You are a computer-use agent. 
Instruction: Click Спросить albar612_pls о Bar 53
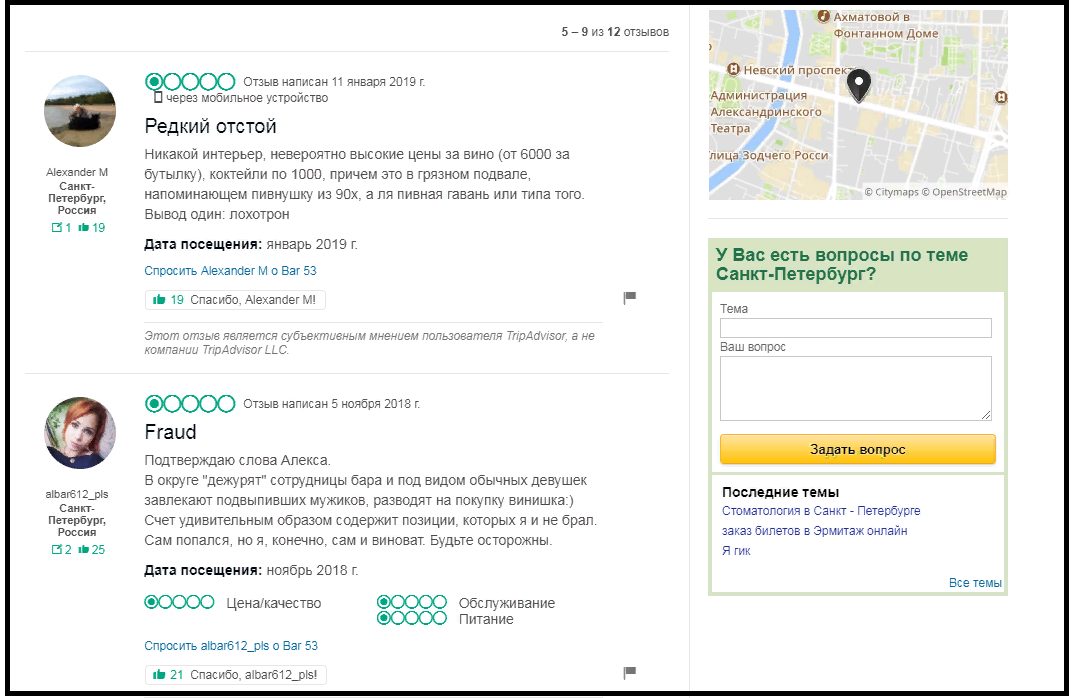click(x=231, y=646)
